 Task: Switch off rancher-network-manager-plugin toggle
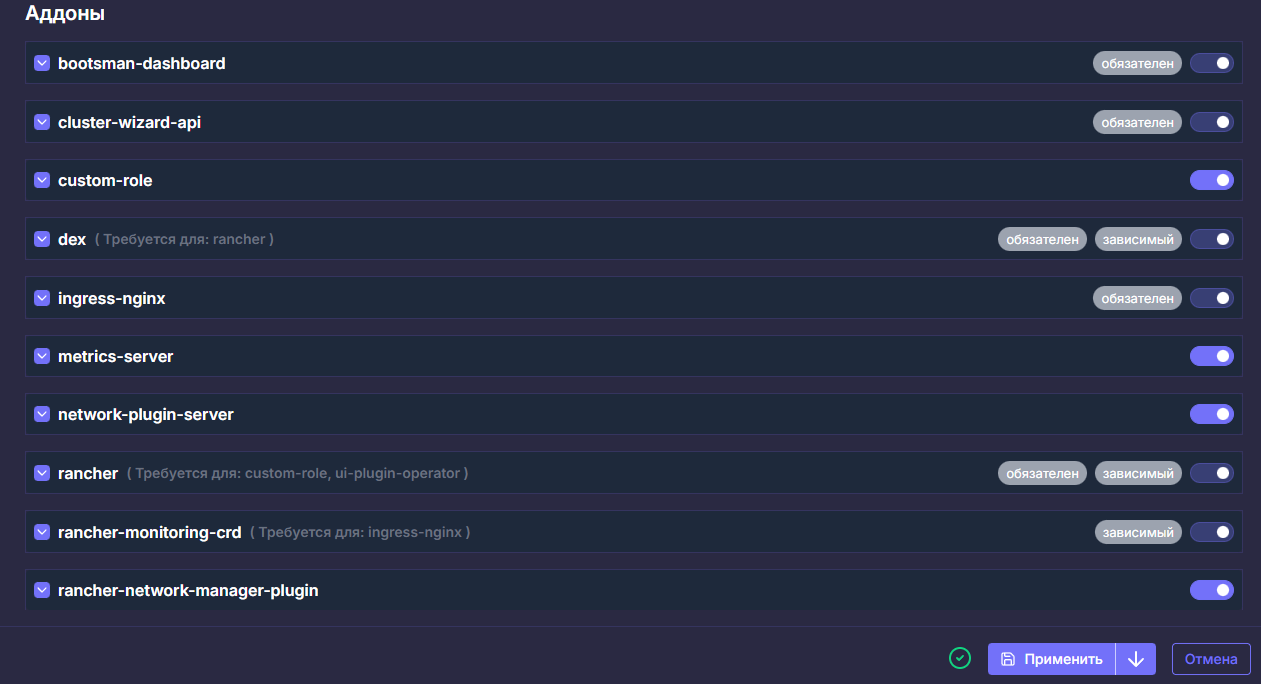tap(1212, 590)
